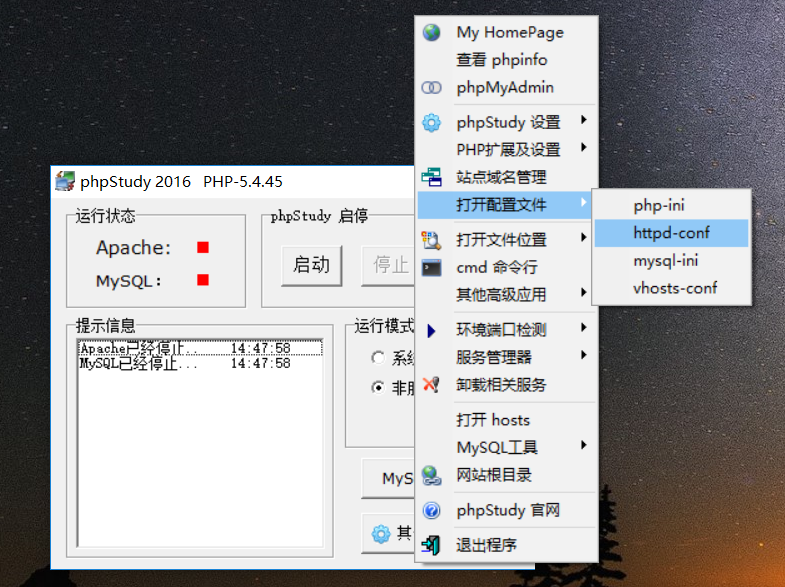
Task: Select log line MySQL已经停止
Action: (200, 363)
